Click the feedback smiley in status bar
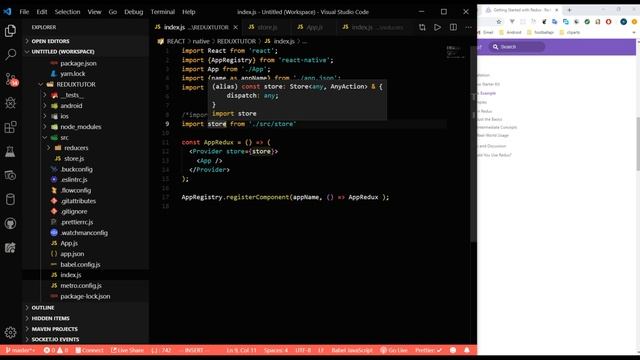 [x=453, y=350]
